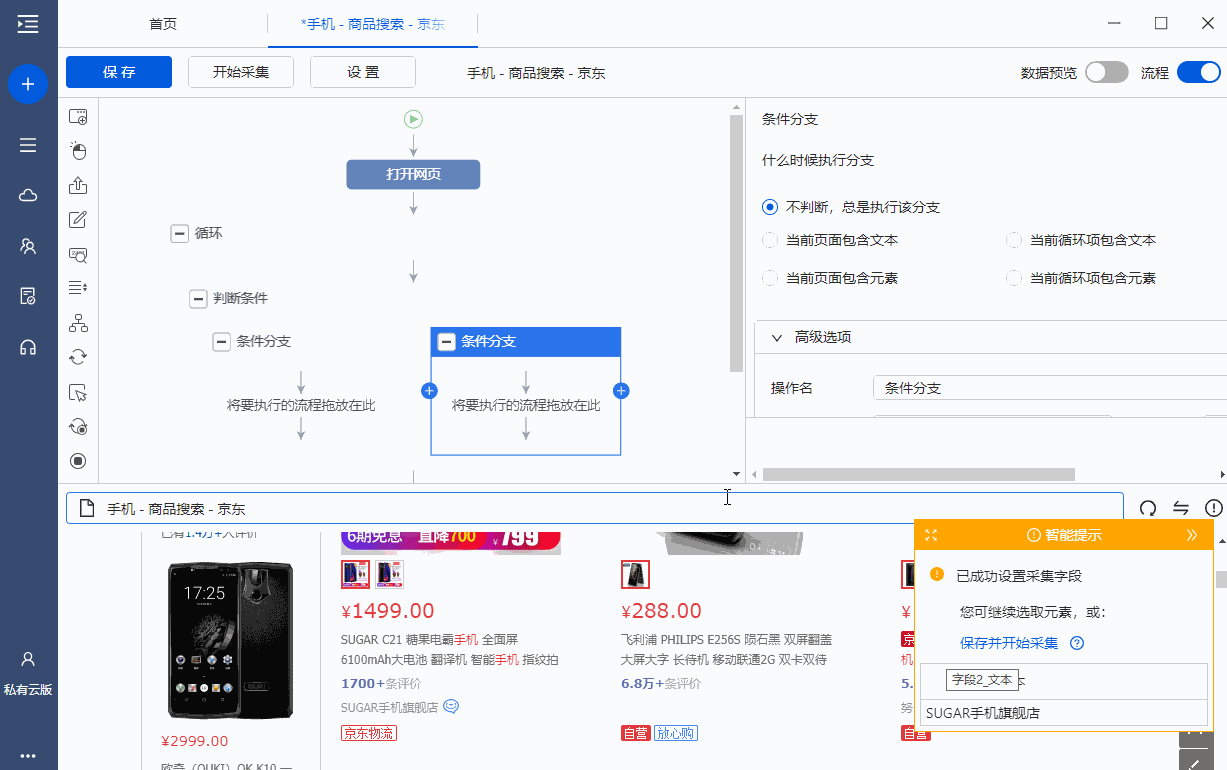The image size is (1227, 770).
Task: Open the three-dot more menu in sidebar
Action: [x=28, y=755]
